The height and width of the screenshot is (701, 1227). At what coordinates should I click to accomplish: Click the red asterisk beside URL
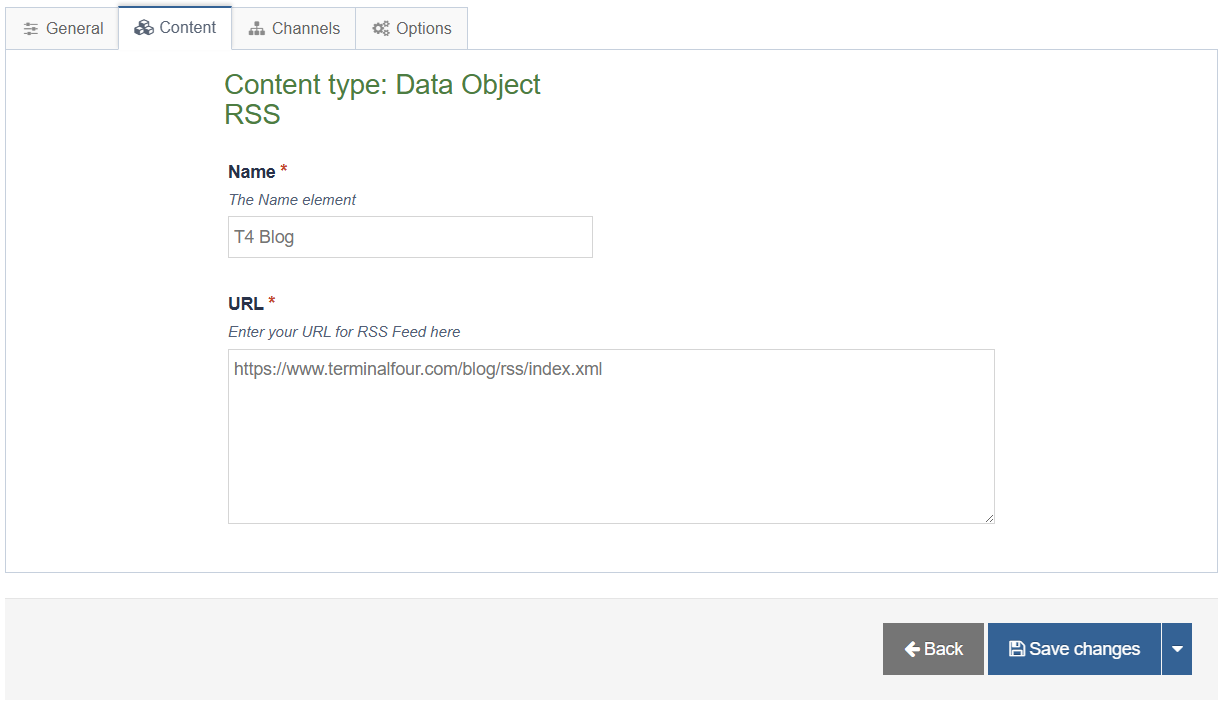(270, 298)
